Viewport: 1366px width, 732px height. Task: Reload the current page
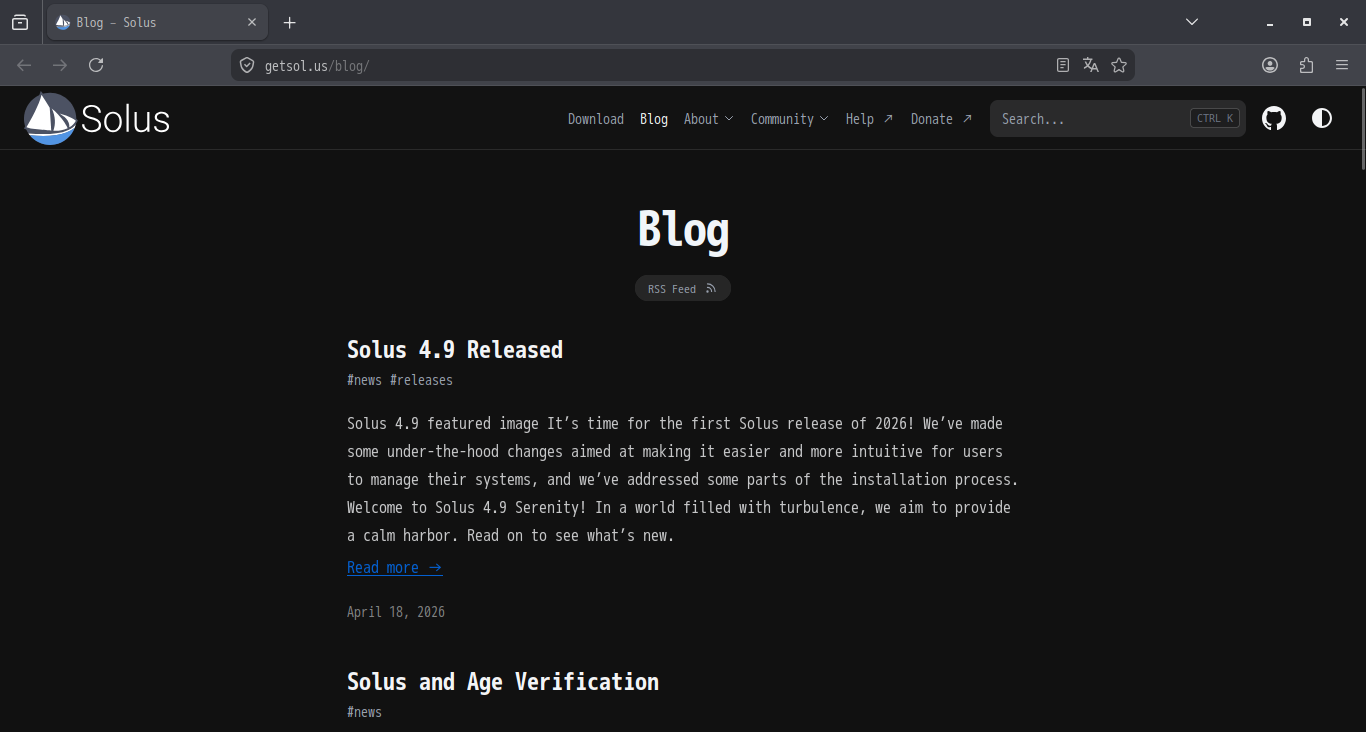click(96, 65)
